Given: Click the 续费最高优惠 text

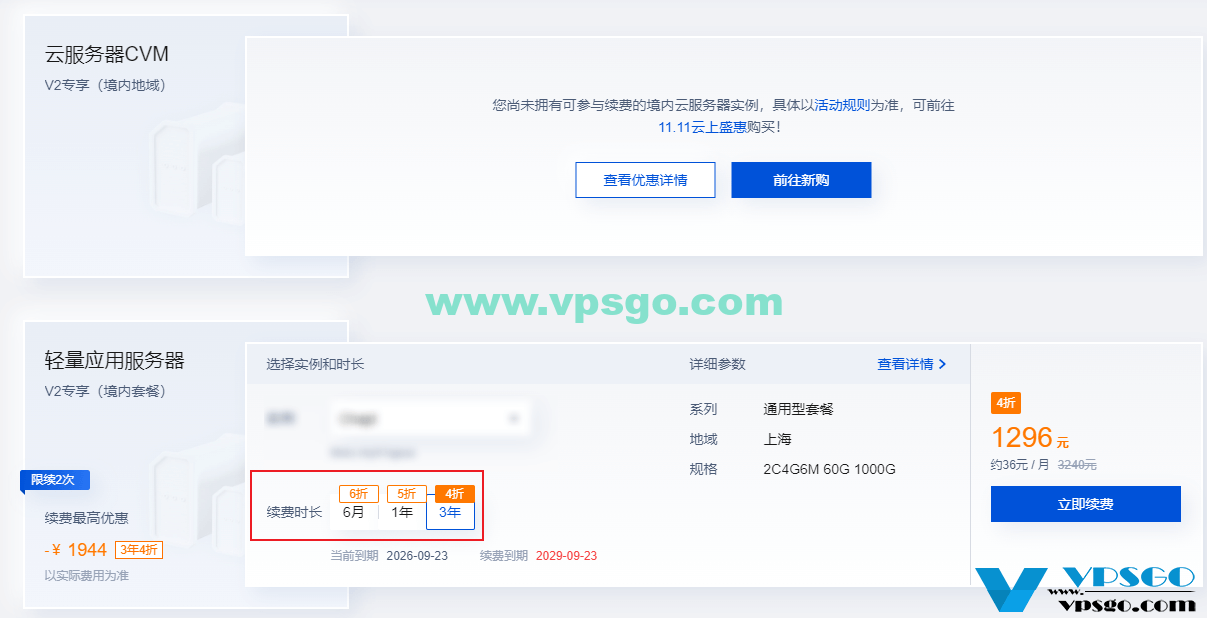Looking at the screenshot, I should pyautogui.click(x=87, y=518).
